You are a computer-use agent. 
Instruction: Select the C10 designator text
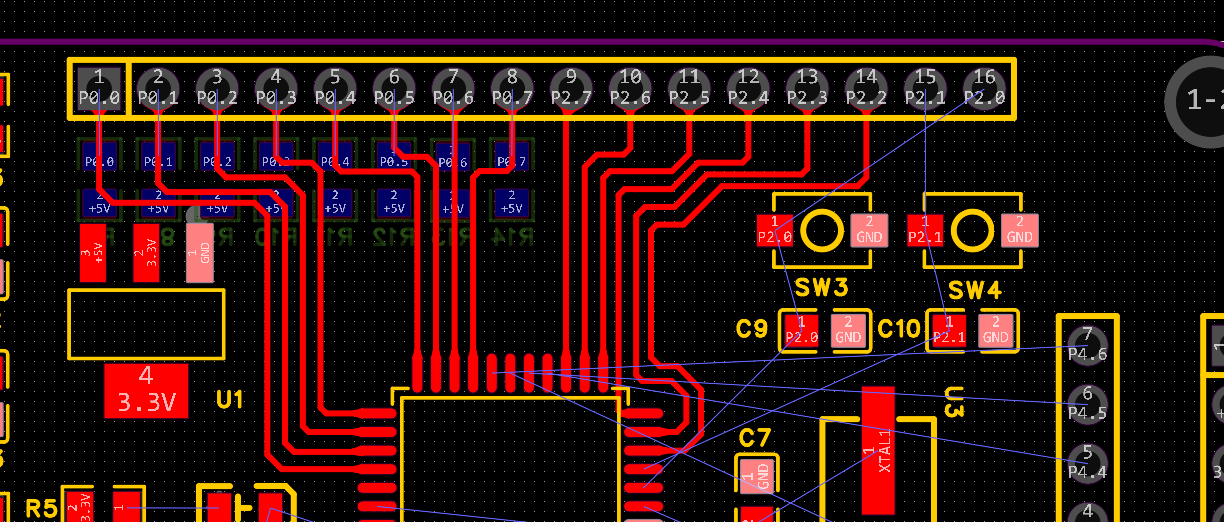[x=898, y=329]
